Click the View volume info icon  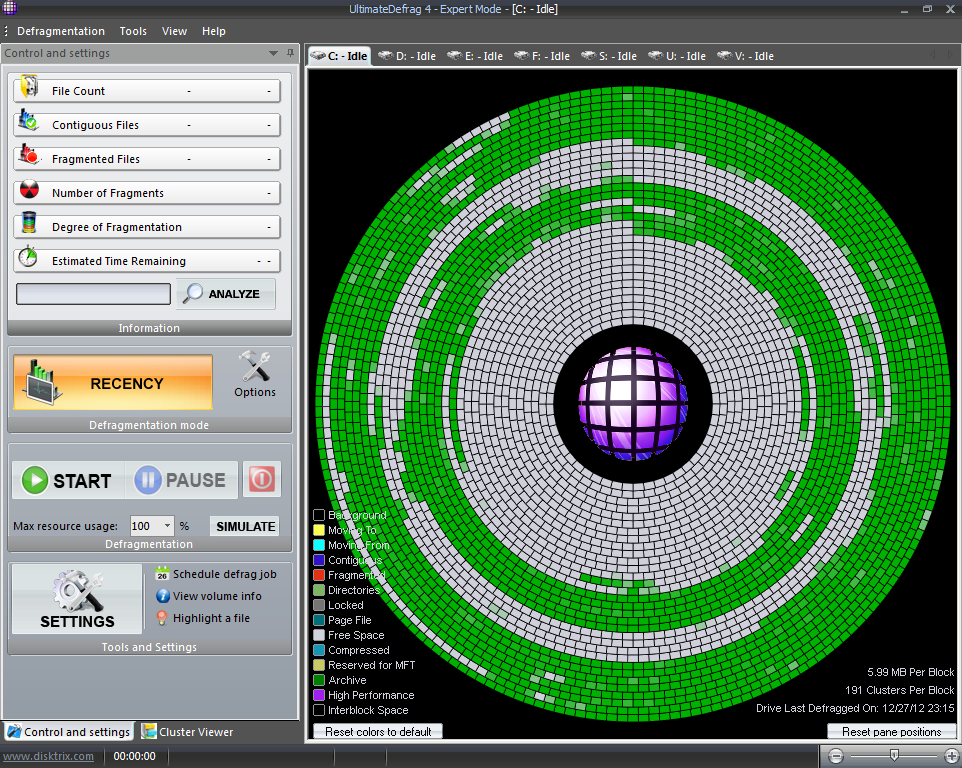coord(162,596)
